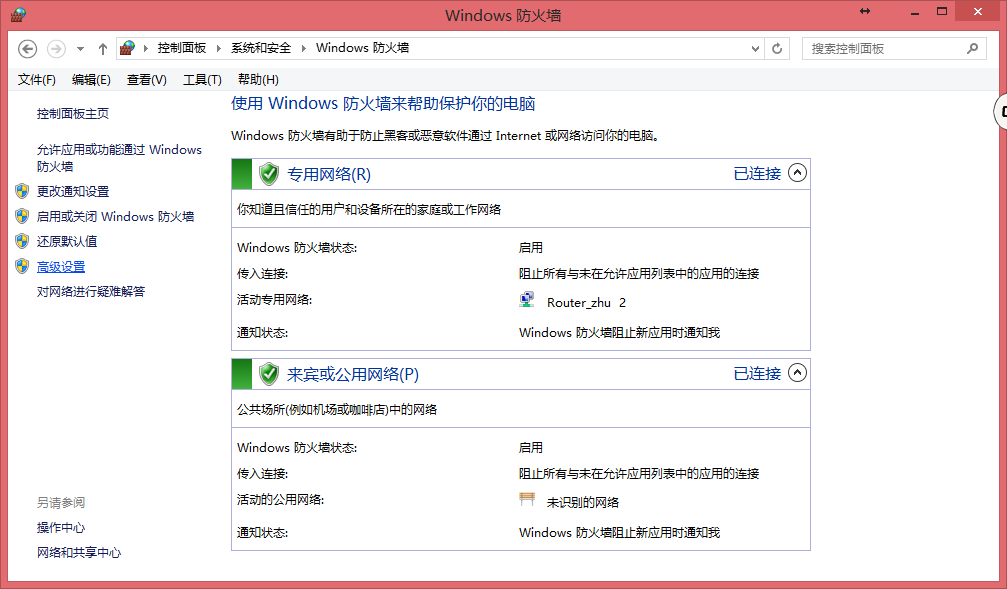Click green check shield of 来宾或公用网络

pos(269,373)
